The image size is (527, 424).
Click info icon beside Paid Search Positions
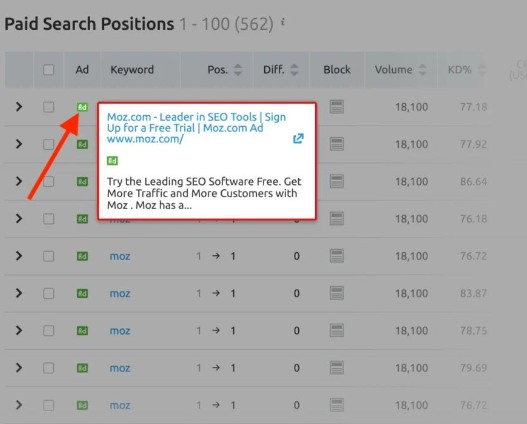(x=283, y=22)
